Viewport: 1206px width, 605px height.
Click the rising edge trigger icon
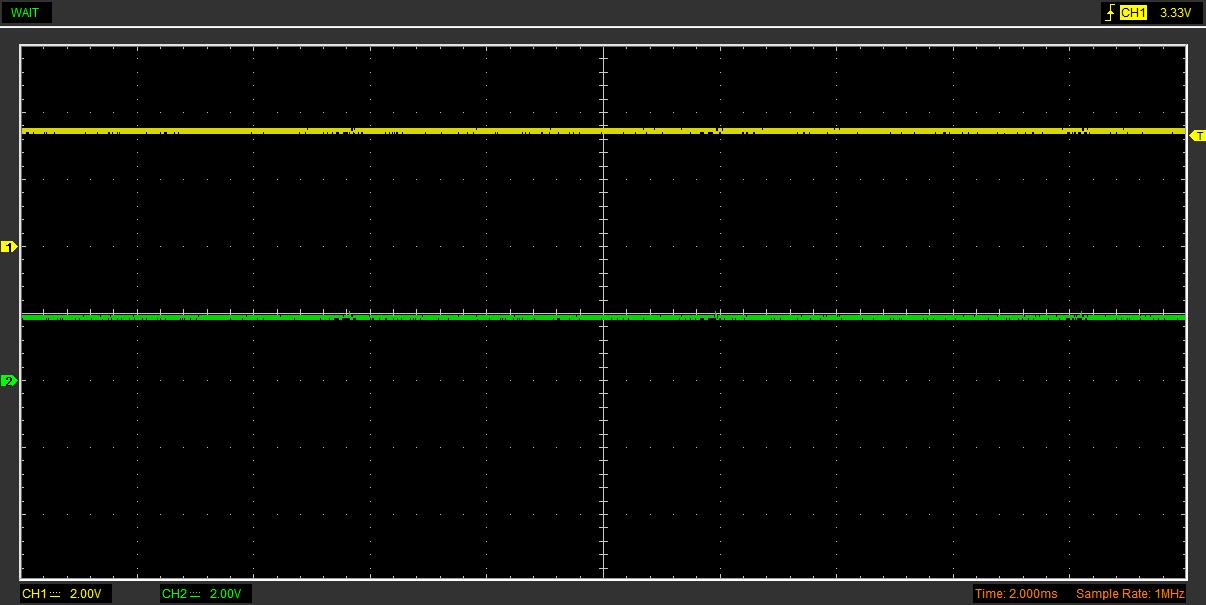pos(1109,13)
